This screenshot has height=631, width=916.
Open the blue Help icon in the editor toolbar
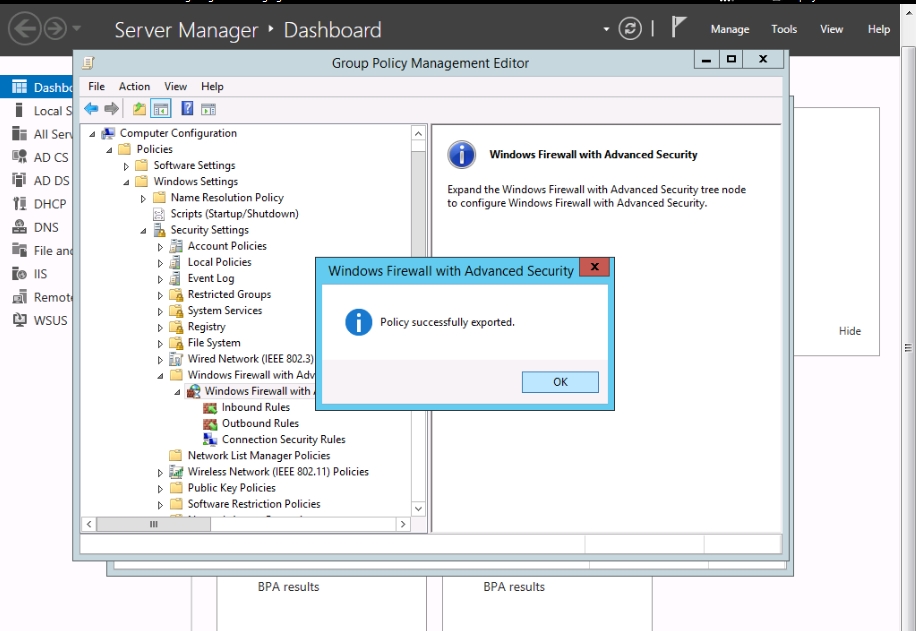click(x=187, y=109)
